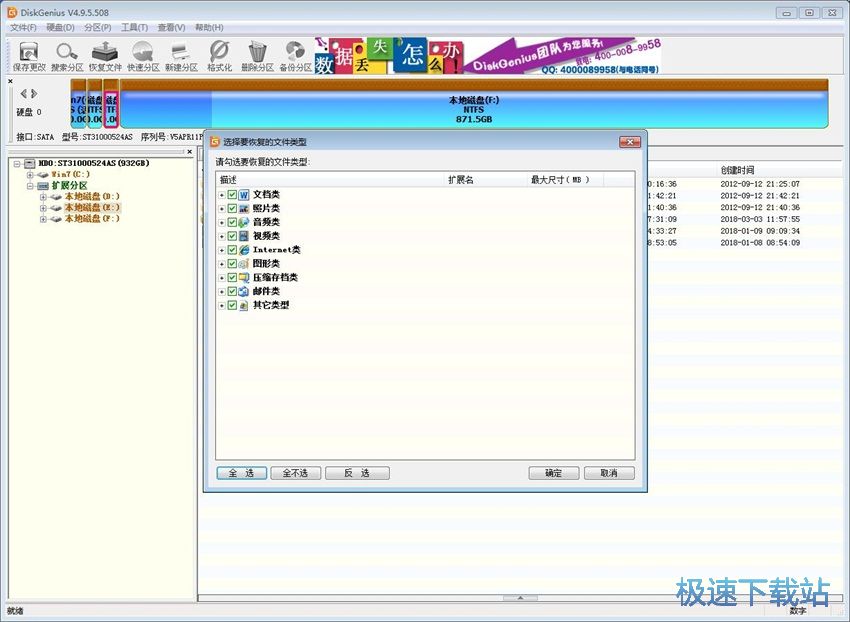Open the 工具(T) menu
This screenshot has height=622, width=850.
(134, 28)
